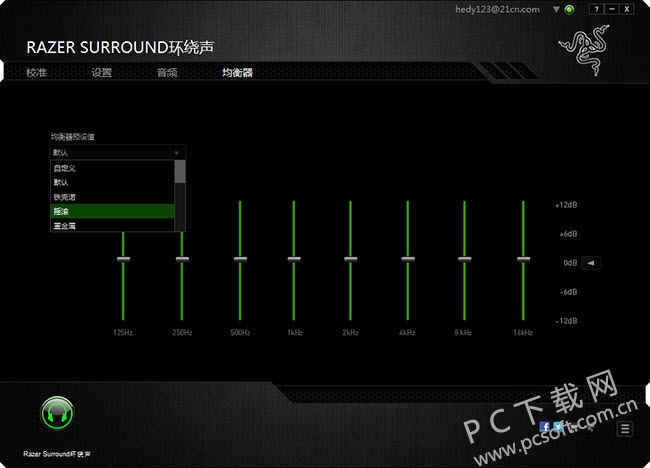Click the 8 kHz band slider handle
The image size is (650, 468).
[465, 259]
